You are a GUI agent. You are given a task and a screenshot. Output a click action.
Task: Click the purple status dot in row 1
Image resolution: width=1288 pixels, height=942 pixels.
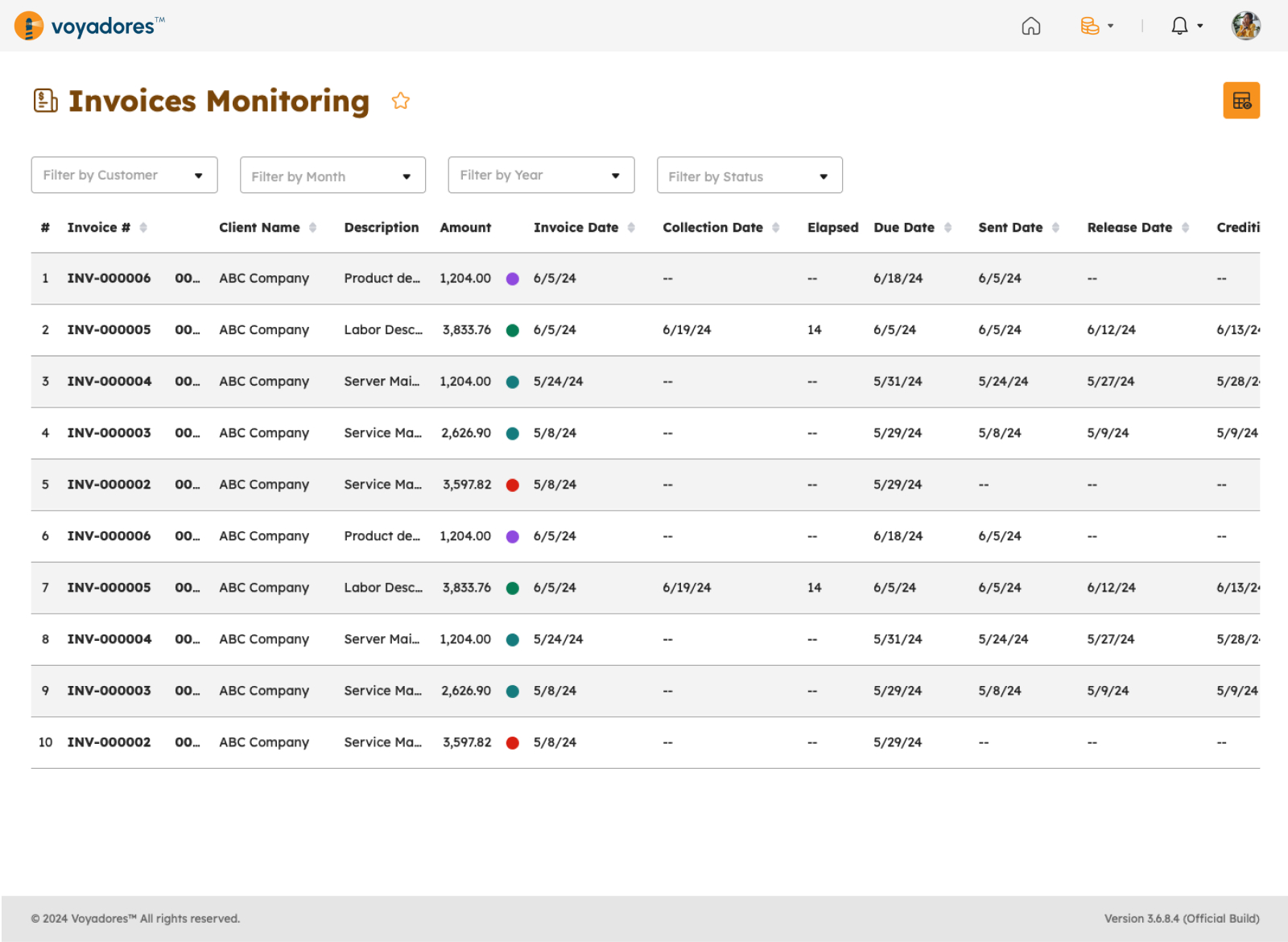513,279
